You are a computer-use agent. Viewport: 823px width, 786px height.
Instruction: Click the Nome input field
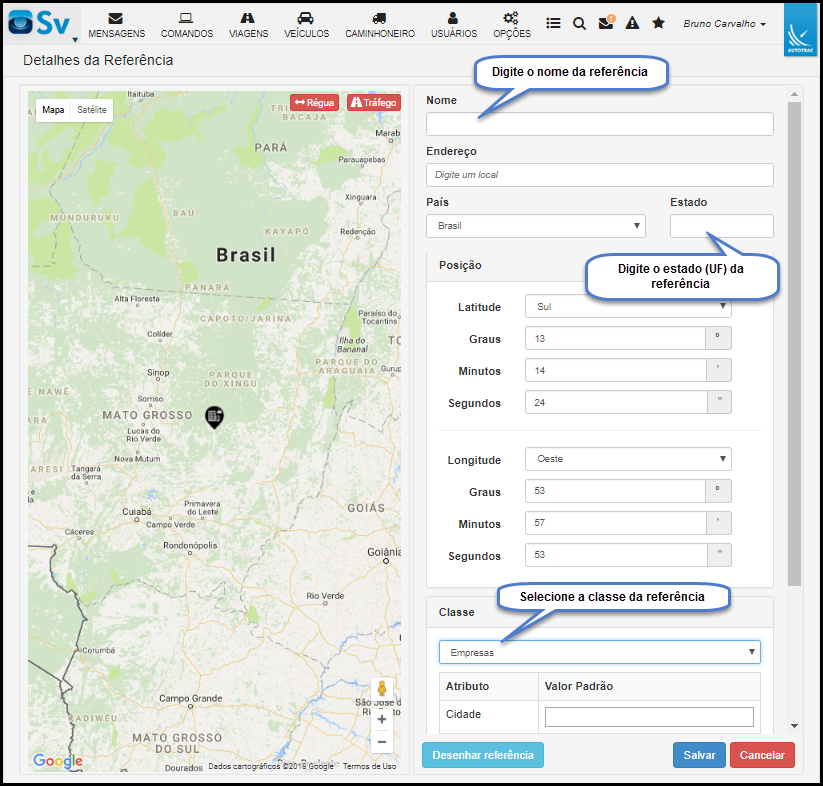click(599, 124)
